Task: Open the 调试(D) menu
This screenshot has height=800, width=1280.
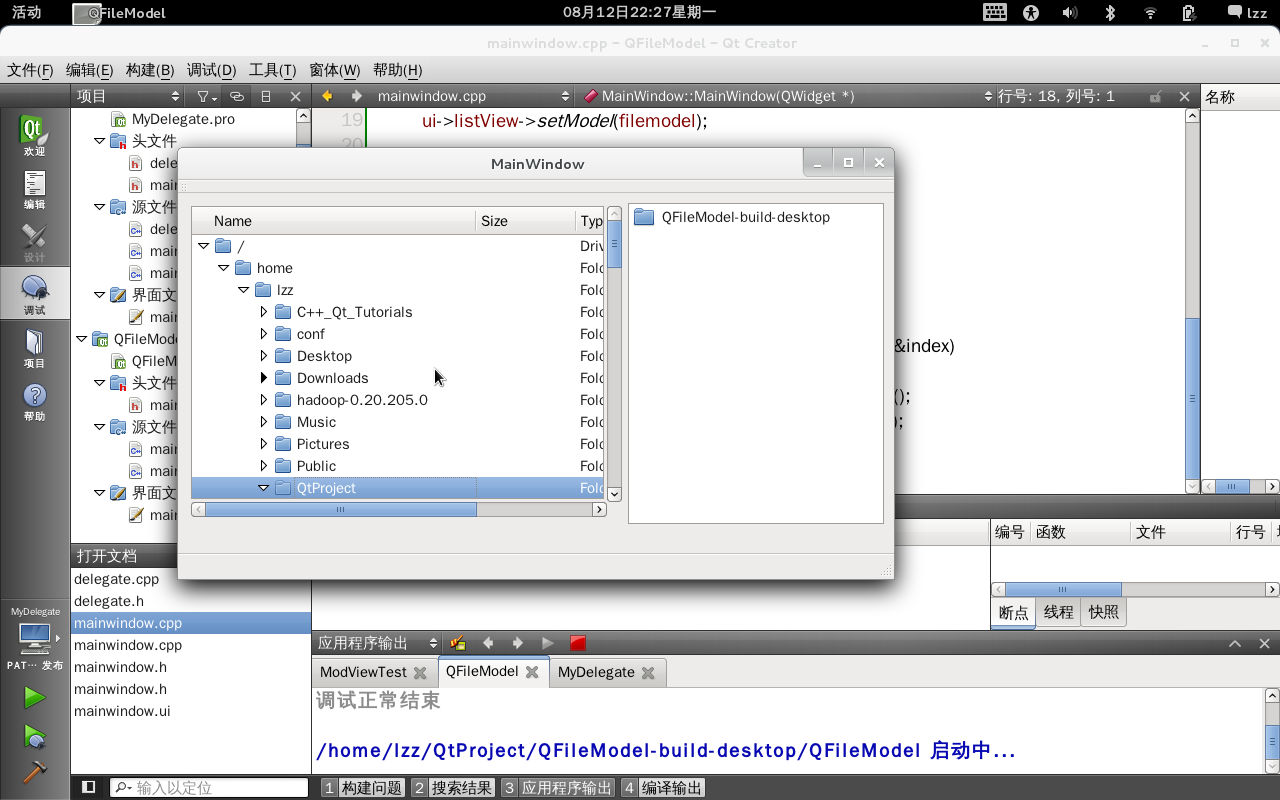Action: (x=211, y=70)
